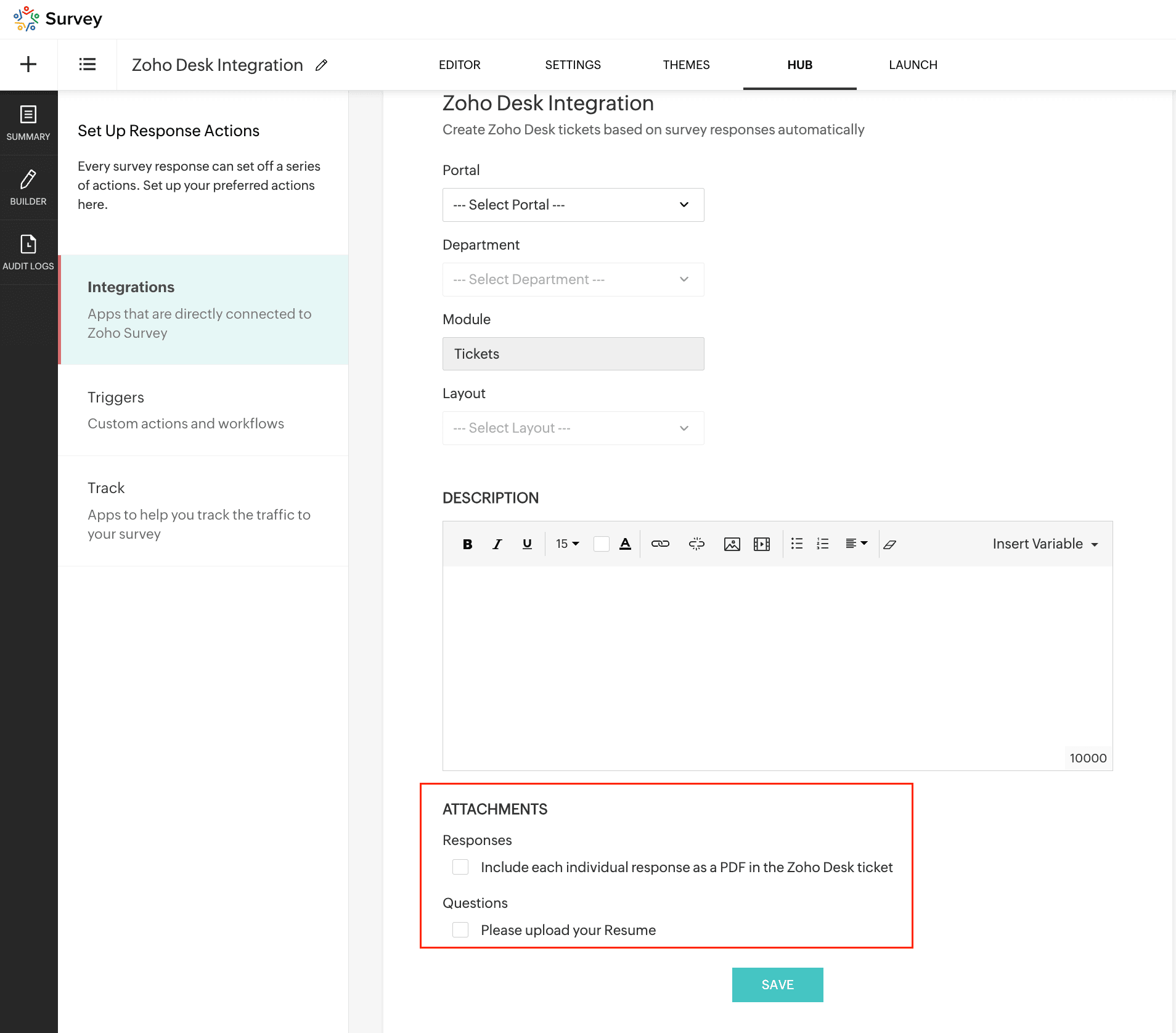The image size is (1176, 1033).
Task: Open the font size 15 dropdown
Action: tap(567, 544)
